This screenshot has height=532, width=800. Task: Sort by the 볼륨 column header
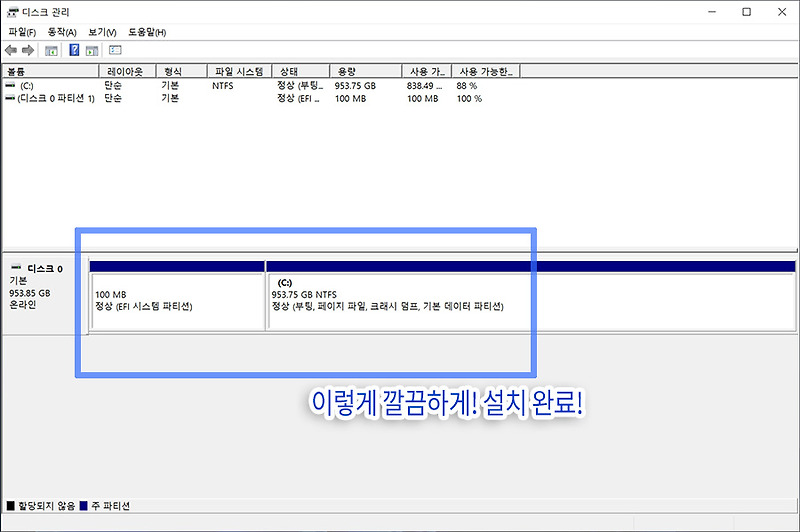point(50,71)
